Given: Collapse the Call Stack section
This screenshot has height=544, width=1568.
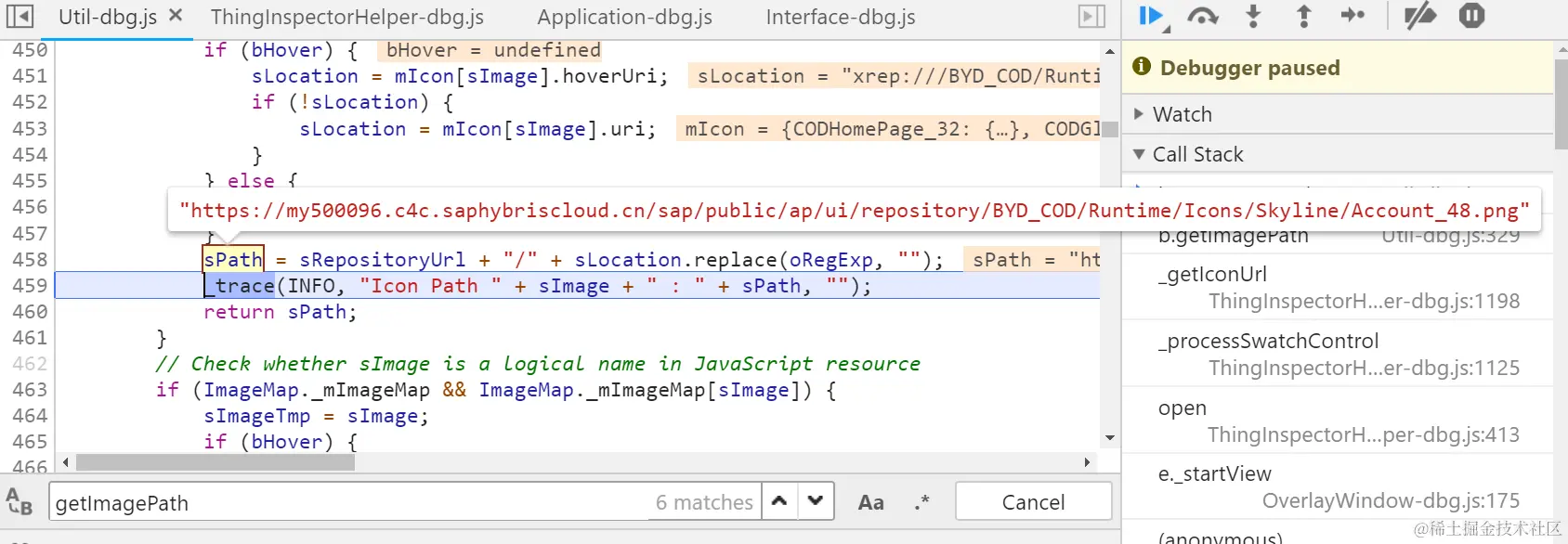Looking at the screenshot, I should click(1338, 154).
